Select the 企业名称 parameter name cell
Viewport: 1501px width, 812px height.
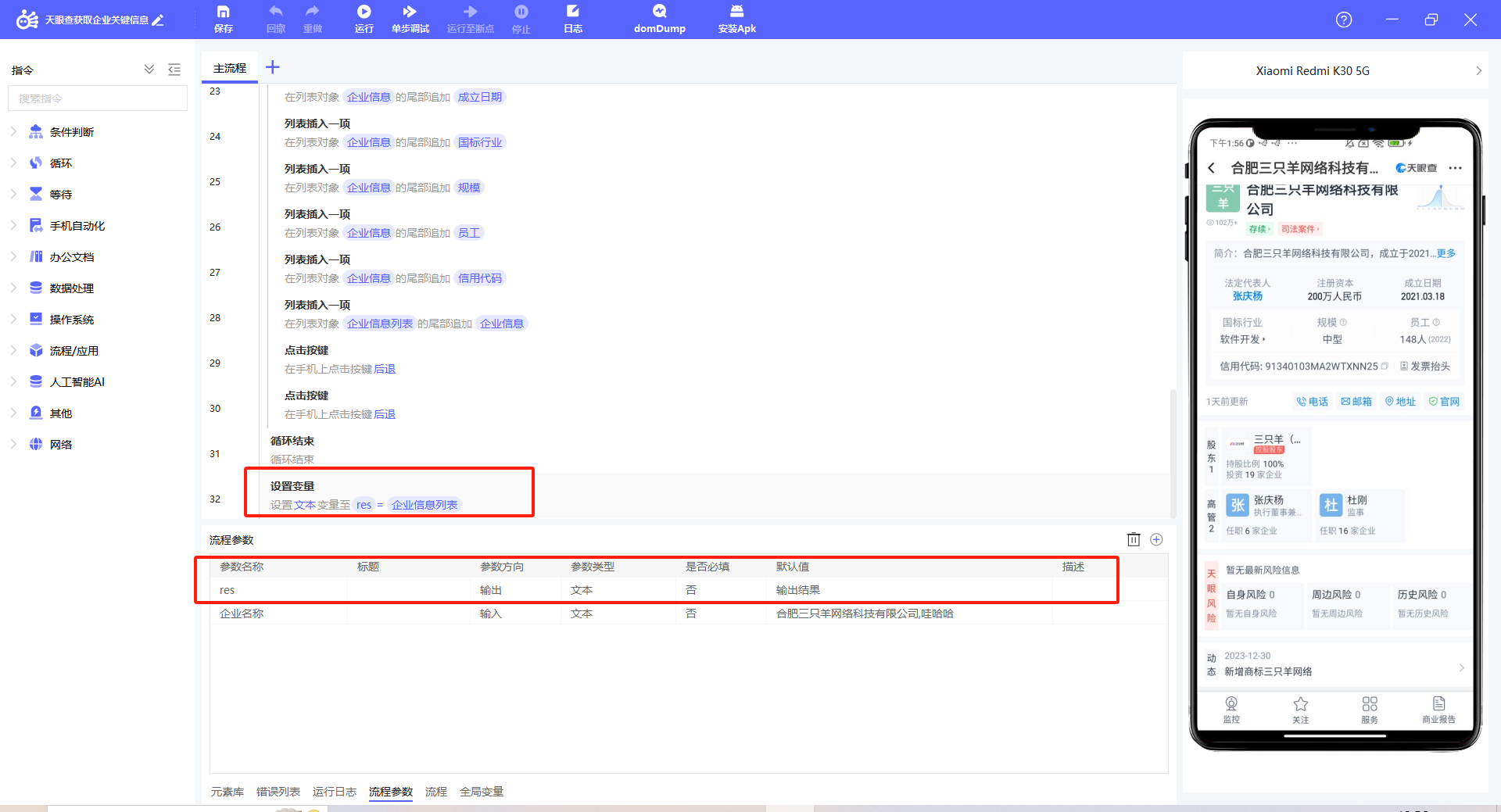(278, 613)
